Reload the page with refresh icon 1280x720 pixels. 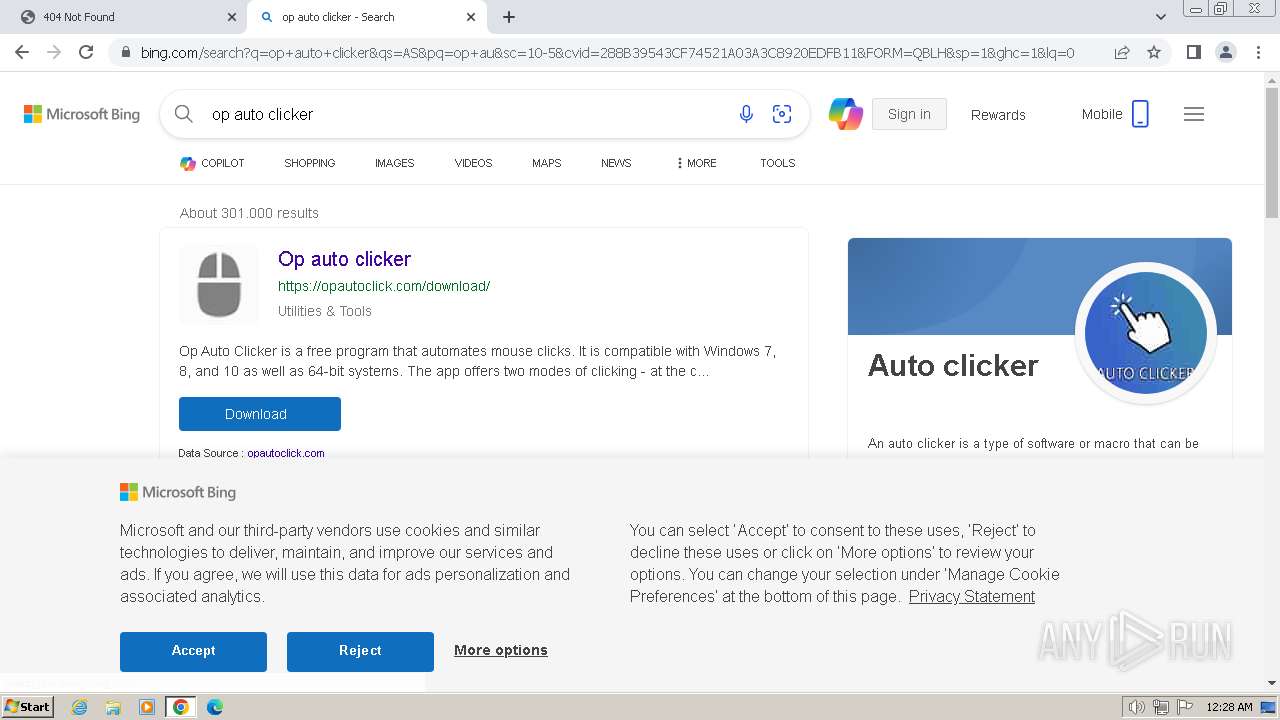point(86,52)
